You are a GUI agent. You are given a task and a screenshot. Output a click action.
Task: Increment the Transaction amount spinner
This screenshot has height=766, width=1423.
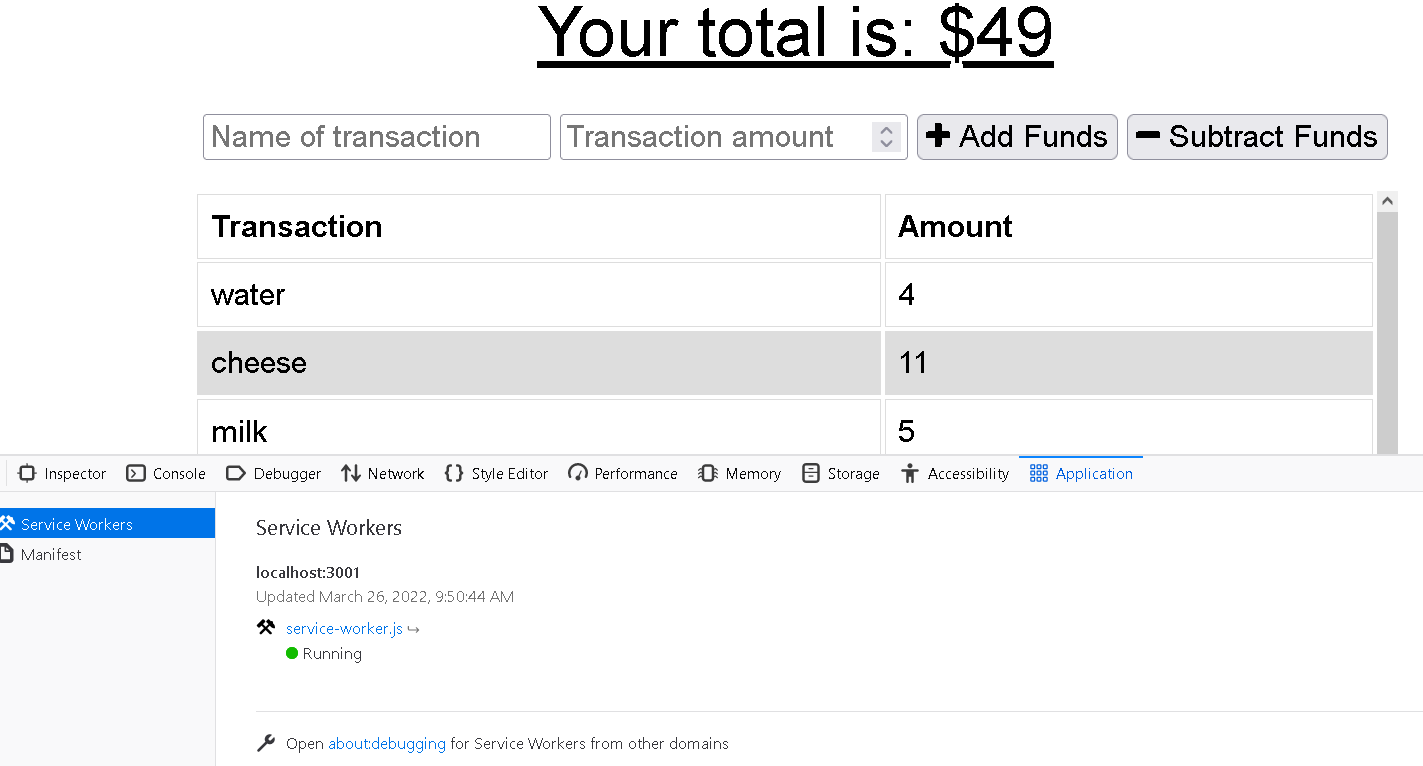[x=885, y=129]
